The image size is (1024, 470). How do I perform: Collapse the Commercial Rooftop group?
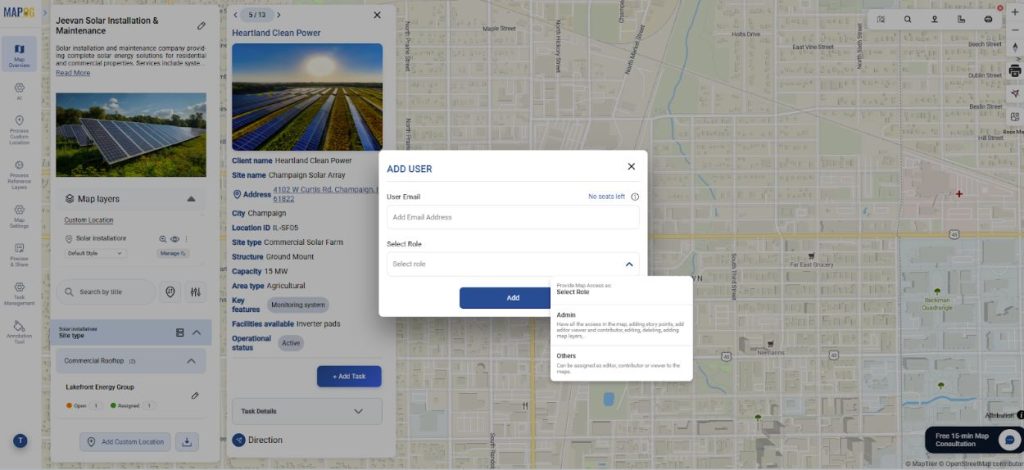(x=191, y=361)
